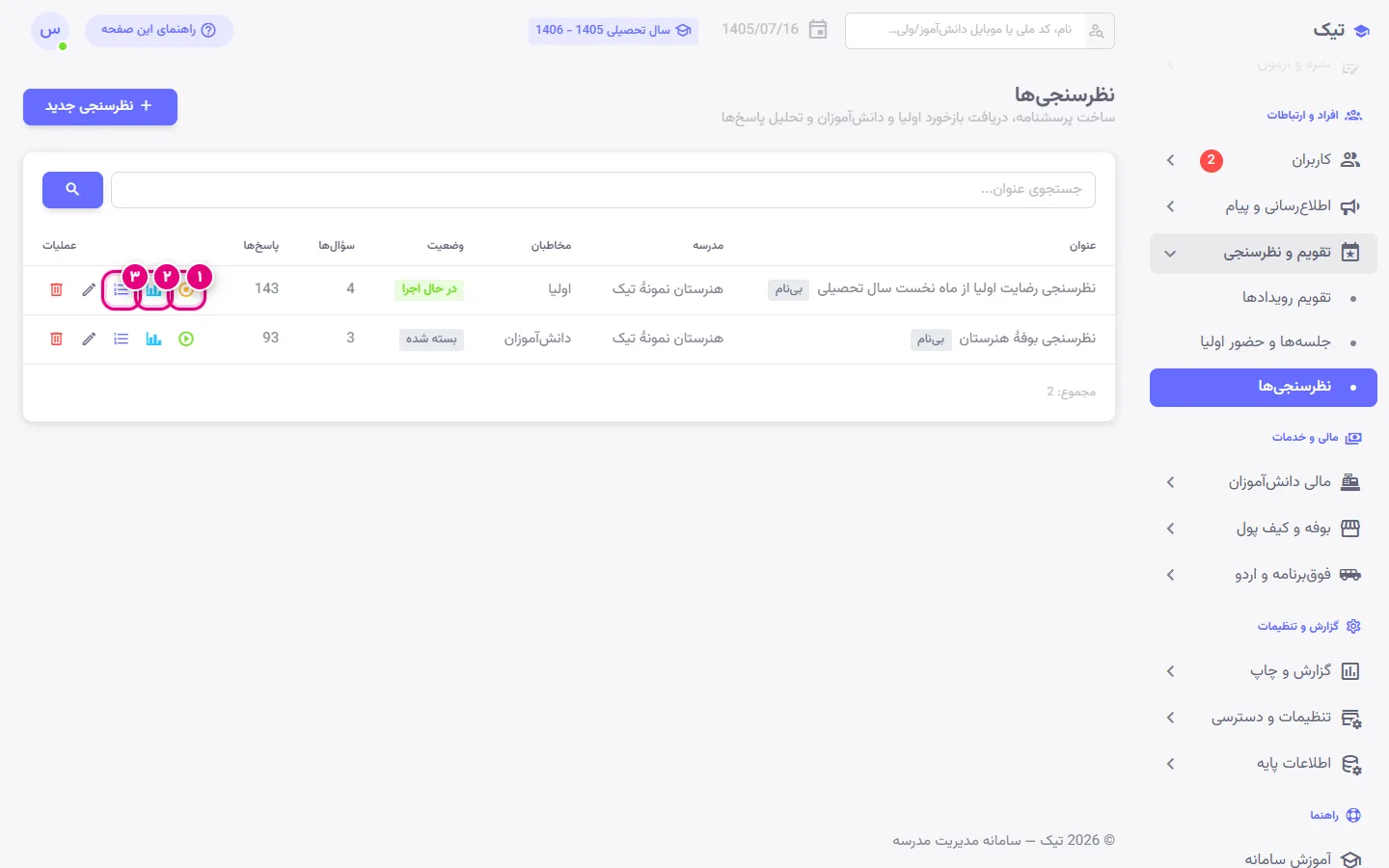Click the student name or national code search box
Screen dimensions: 1389x868
[x=980, y=31]
